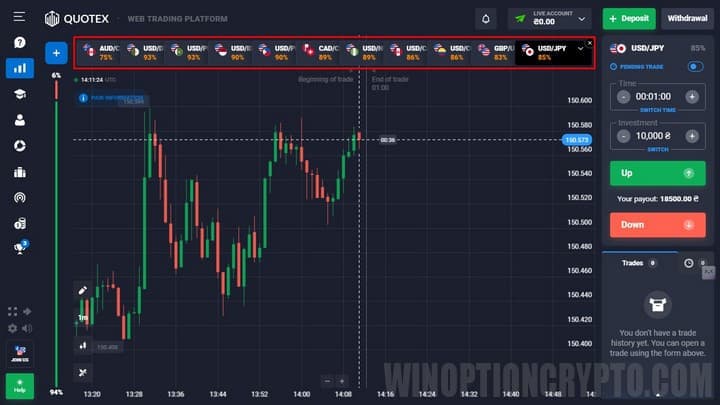Toggle the sound speaker icon in the sidebar
Image resolution: width=720 pixels, height=405 pixels.
click(x=26, y=328)
